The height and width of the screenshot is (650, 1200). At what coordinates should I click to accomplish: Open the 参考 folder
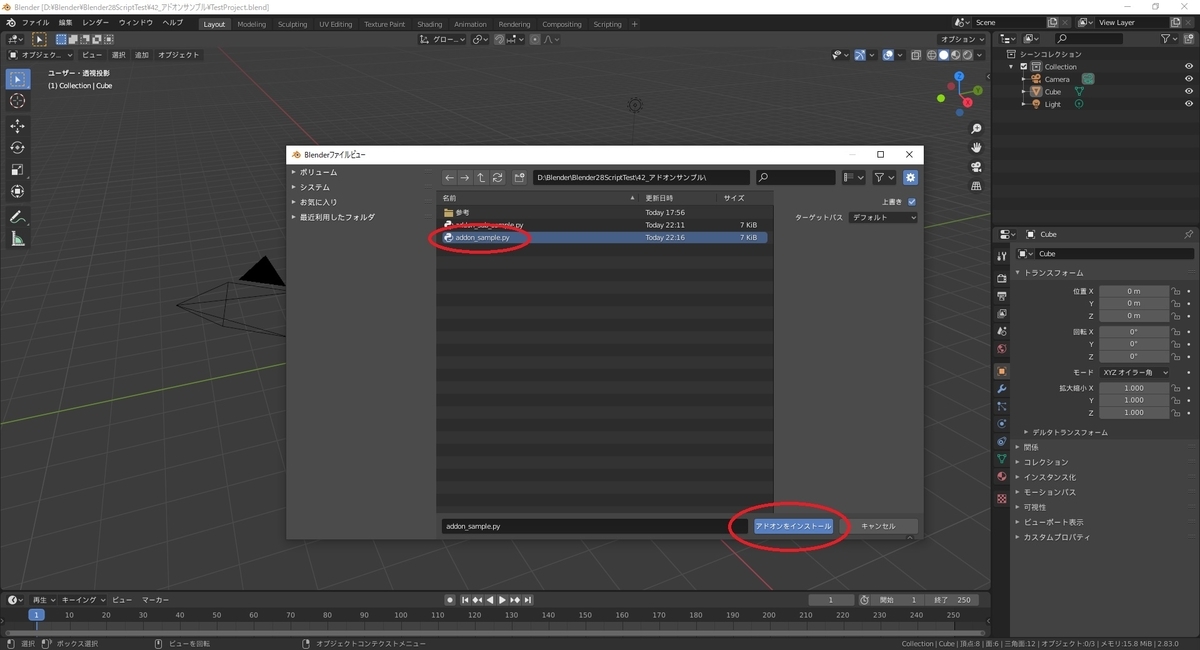coord(604,212)
